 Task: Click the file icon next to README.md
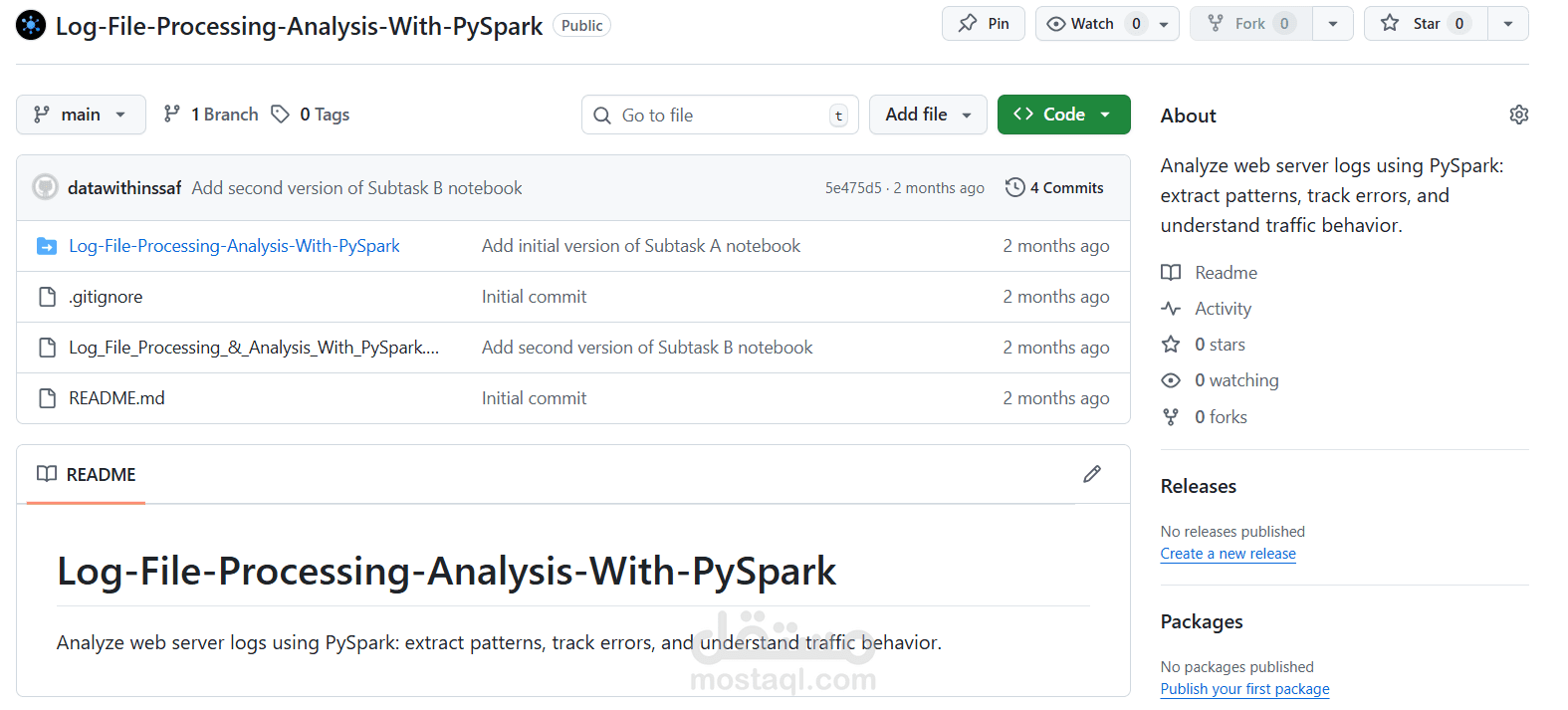[47, 398]
